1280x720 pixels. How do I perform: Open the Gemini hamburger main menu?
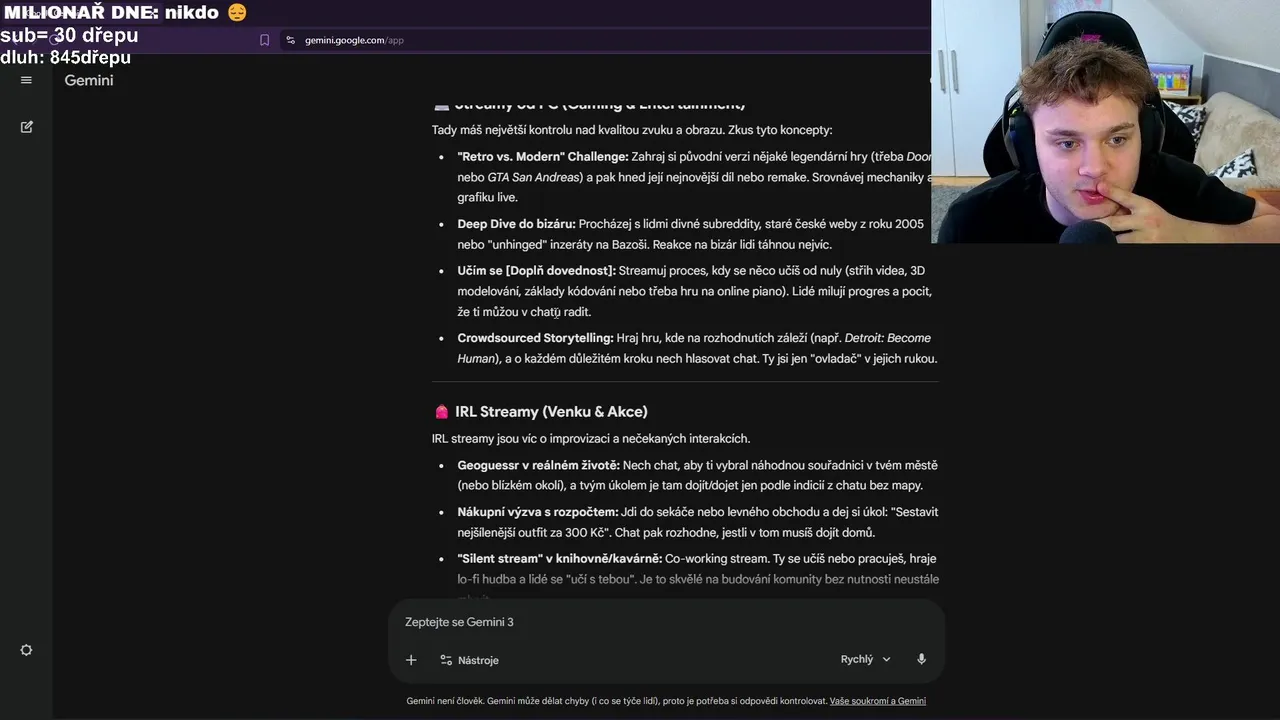[x=26, y=80]
